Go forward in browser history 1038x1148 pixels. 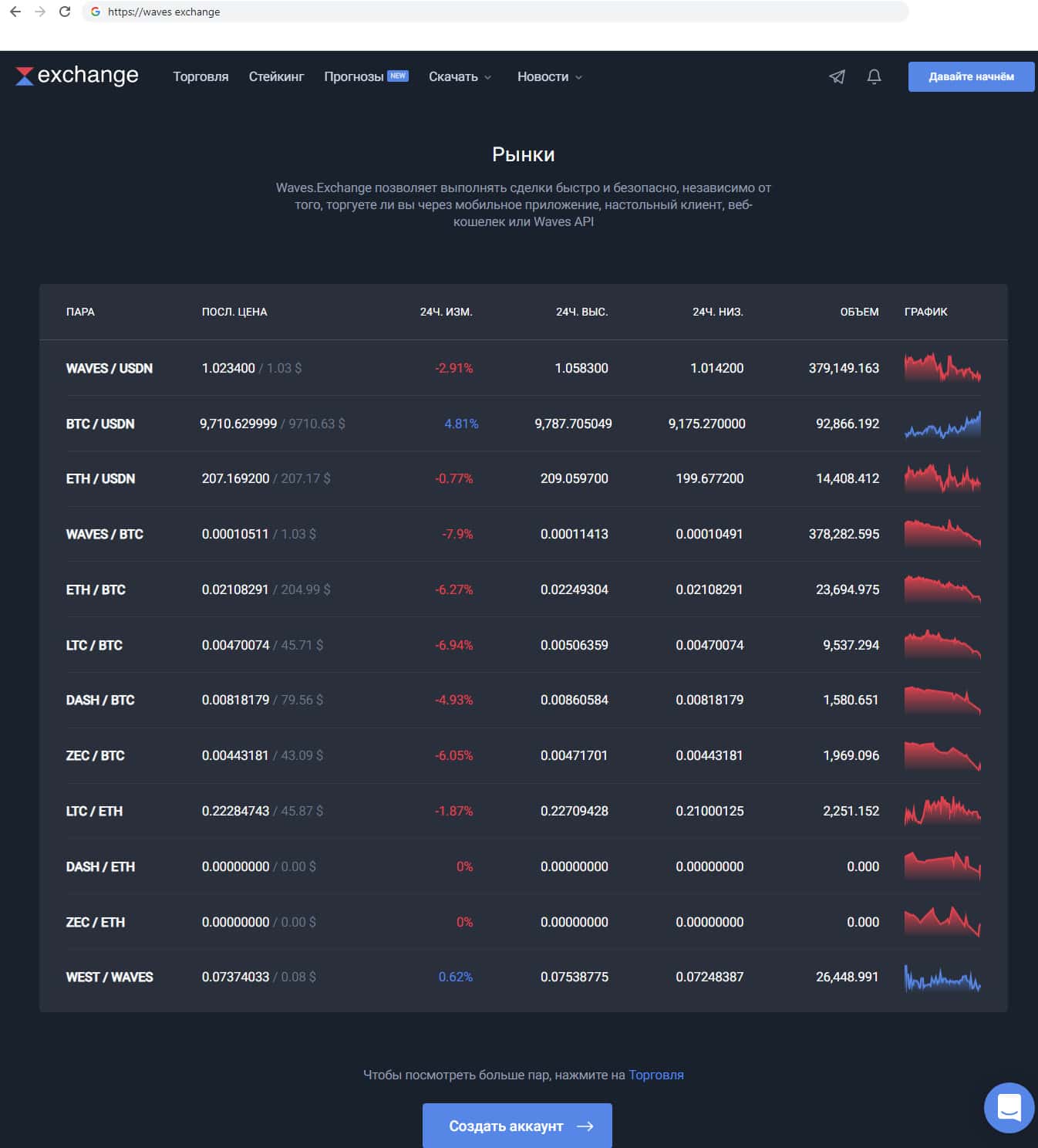(40, 12)
